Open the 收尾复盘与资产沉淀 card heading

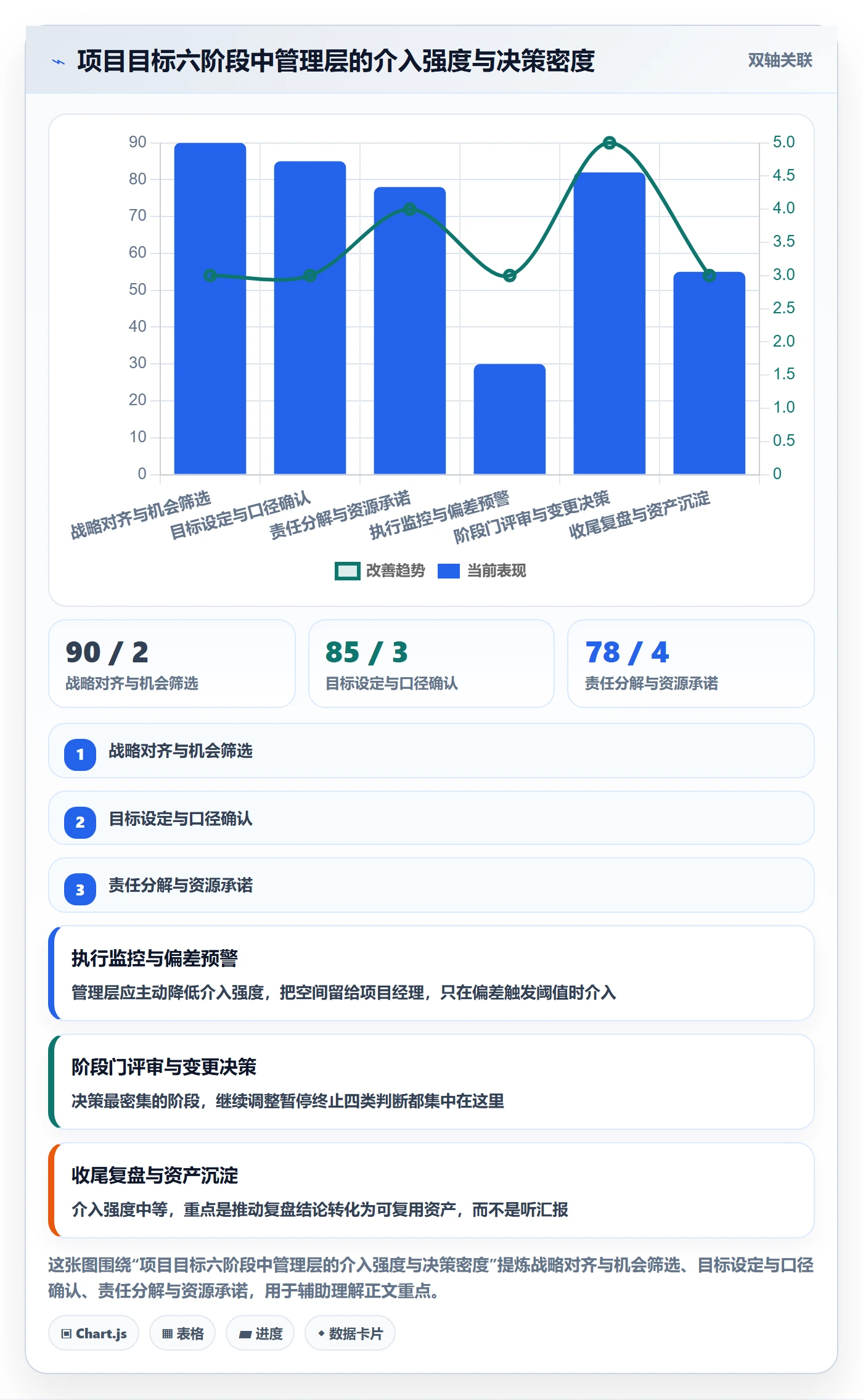click(155, 1175)
